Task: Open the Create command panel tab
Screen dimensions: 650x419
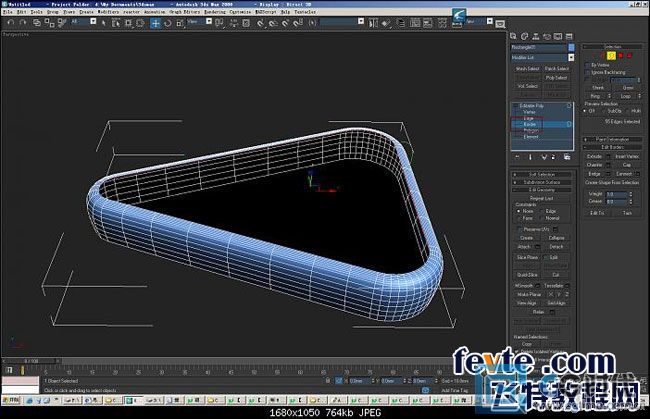Action: click(x=514, y=36)
